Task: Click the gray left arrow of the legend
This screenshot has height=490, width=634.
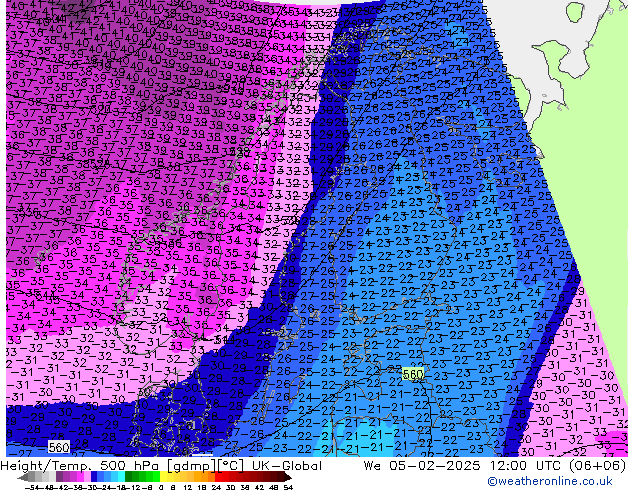Action: click(x=23, y=477)
